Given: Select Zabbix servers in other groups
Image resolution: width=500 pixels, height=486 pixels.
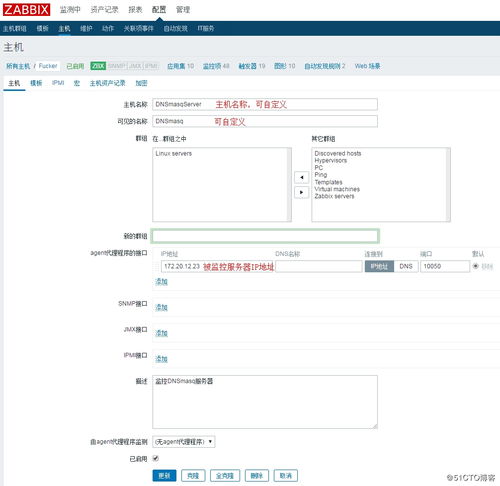Looking at the screenshot, I should point(334,196).
